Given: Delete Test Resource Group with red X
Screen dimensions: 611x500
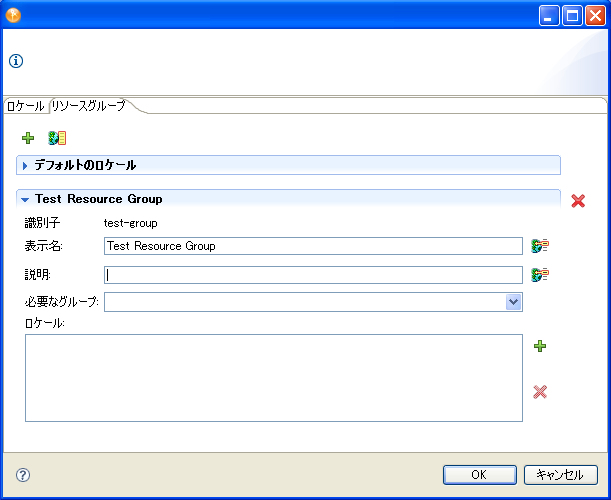Looking at the screenshot, I should pos(578,201).
